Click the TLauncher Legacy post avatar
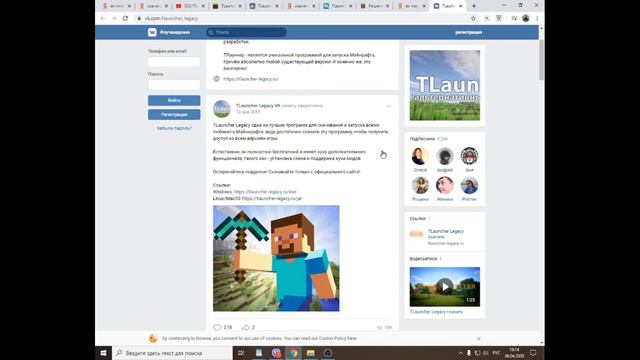 point(222,109)
